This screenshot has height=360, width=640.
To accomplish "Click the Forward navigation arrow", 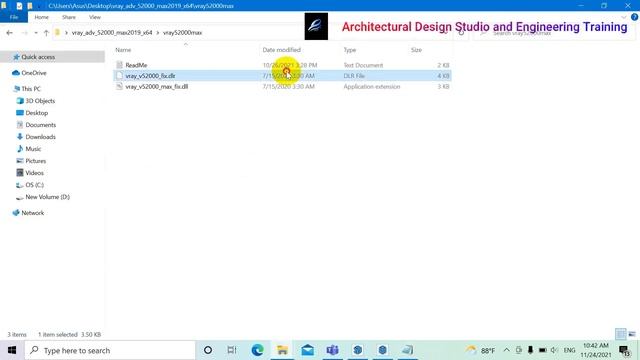I will [x=24, y=33].
